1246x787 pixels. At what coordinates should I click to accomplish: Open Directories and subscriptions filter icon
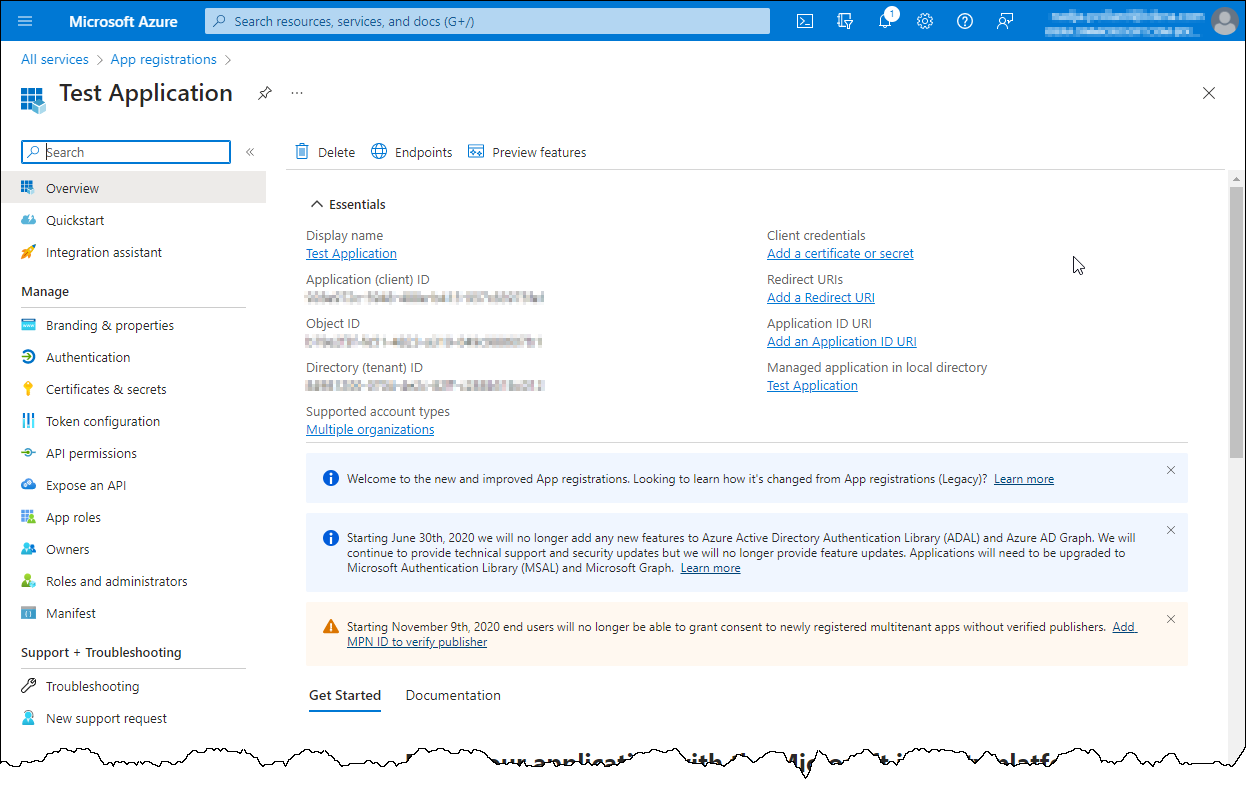(x=845, y=21)
